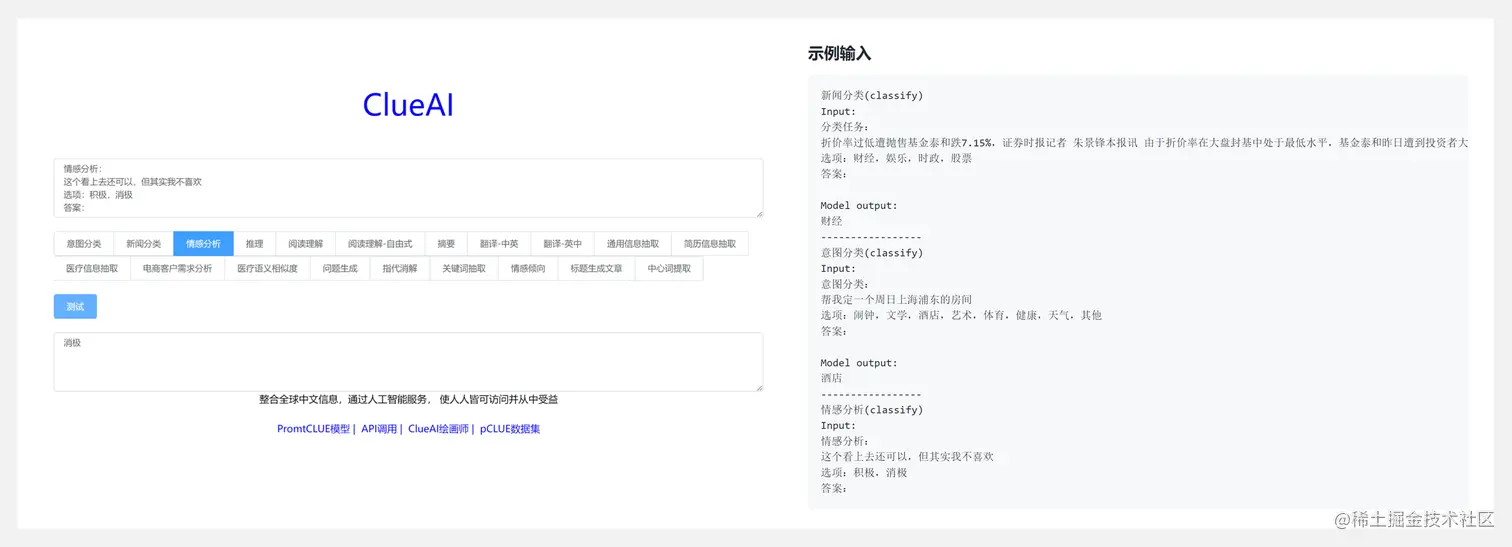Click the 新闻分类(classify) line in examples
The height and width of the screenshot is (547, 1512).
point(872,95)
